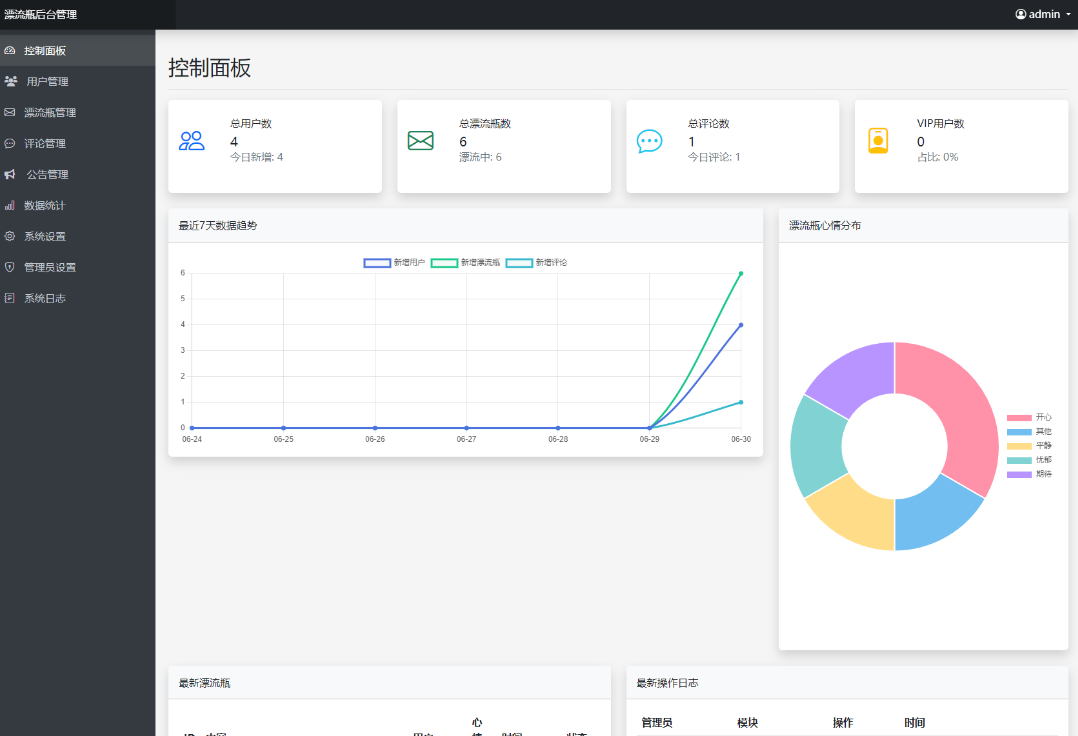The image size is (1078, 736).
Task: Click the 最新操作日志 panel title
Action: (667, 683)
